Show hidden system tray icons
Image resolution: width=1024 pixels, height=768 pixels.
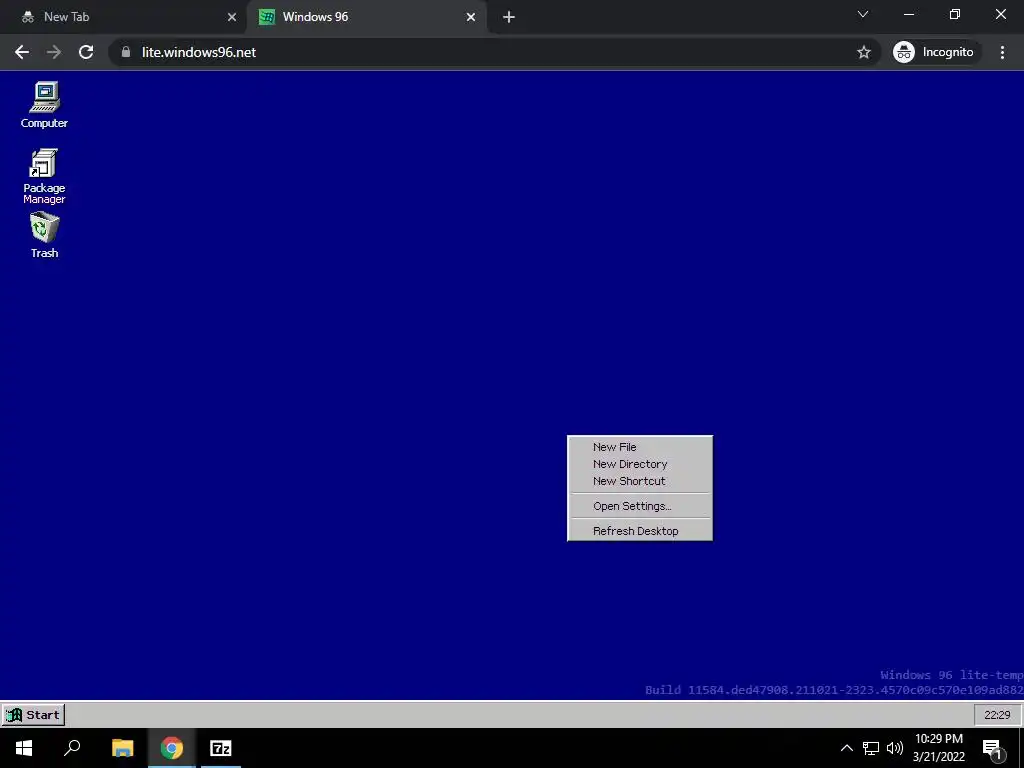(846, 748)
